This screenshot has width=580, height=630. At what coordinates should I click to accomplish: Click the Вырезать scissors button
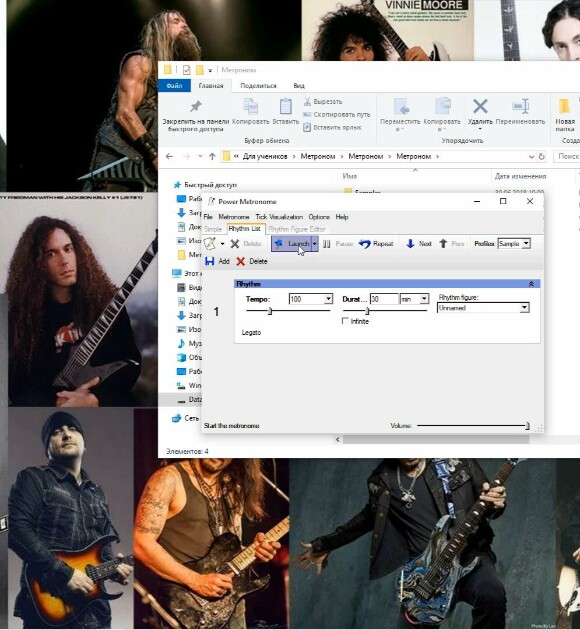(x=323, y=102)
